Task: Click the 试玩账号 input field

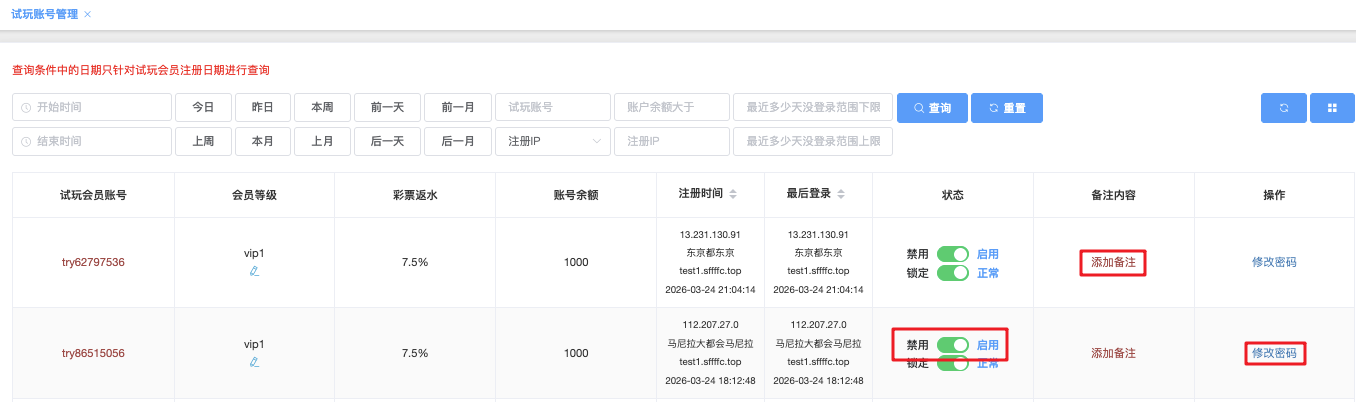Action: click(x=552, y=108)
